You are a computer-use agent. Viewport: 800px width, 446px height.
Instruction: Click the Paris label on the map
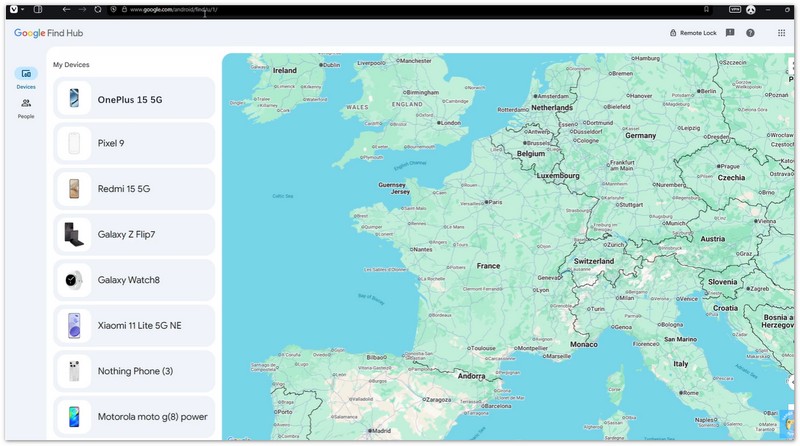(493, 202)
